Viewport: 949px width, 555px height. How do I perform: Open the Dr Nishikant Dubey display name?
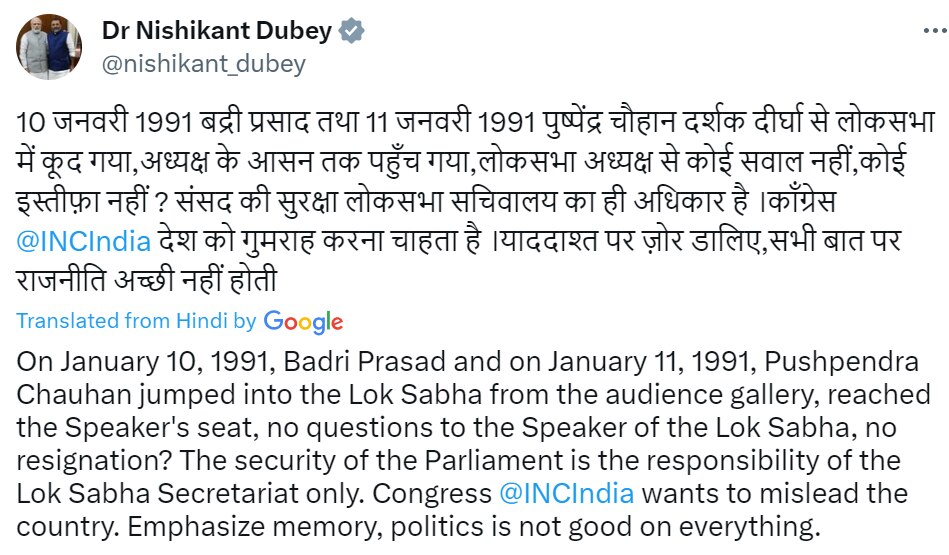216,31
